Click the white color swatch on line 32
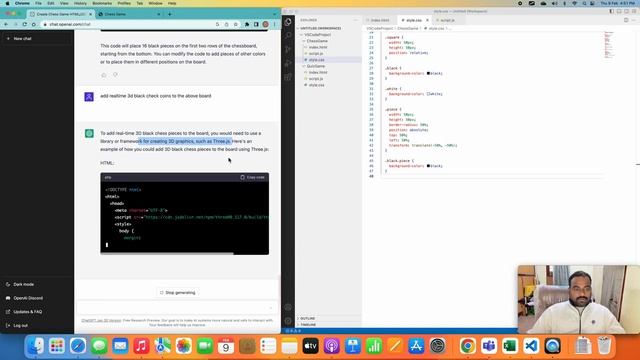640x360 pixels. pyautogui.click(x=428, y=94)
